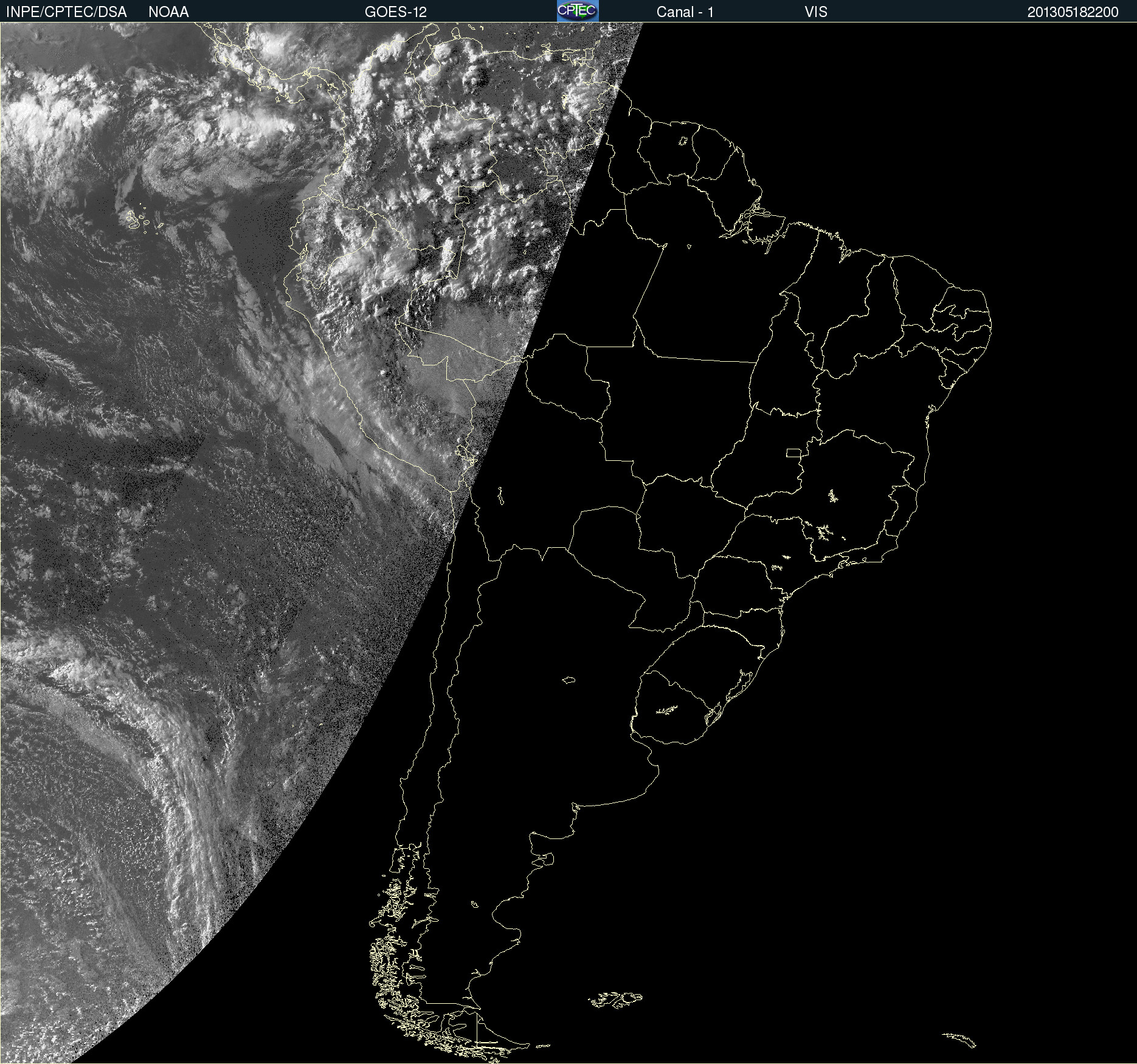
Task: Click the CPTEC logo in header
Action: [x=578, y=11]
